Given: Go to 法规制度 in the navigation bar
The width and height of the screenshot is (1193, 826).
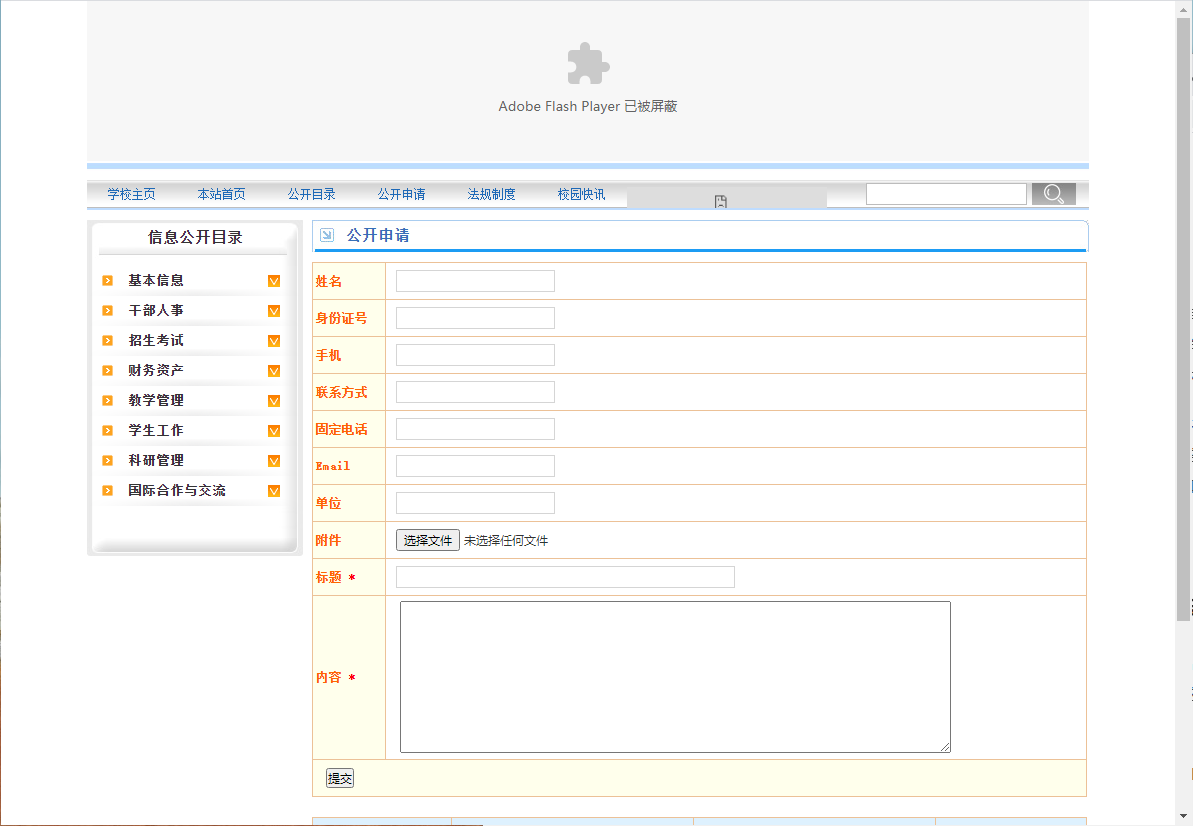Looking at the screenshot, I should [491, 194].
